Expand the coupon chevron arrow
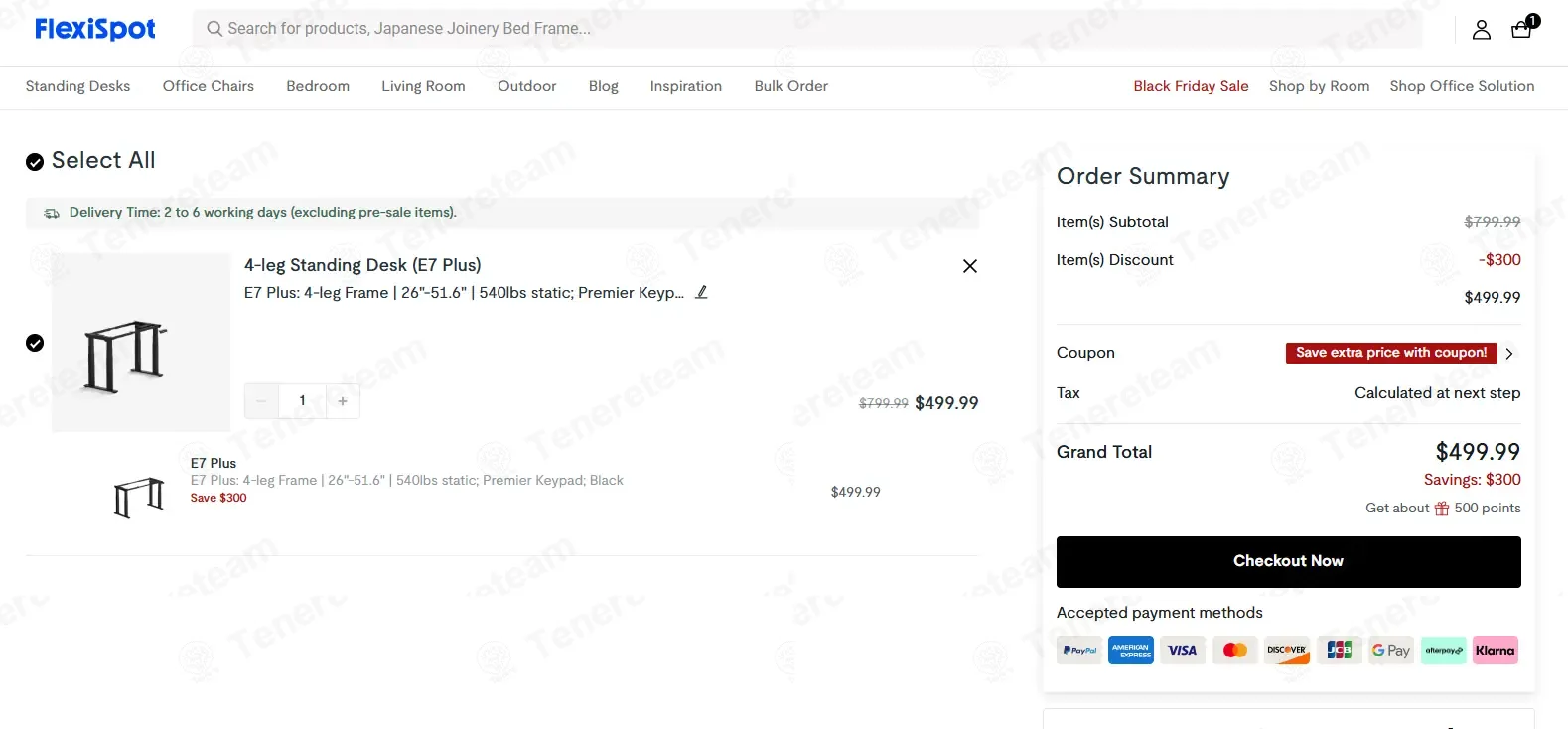The image size is (1568, 729). pos(1509,354)
